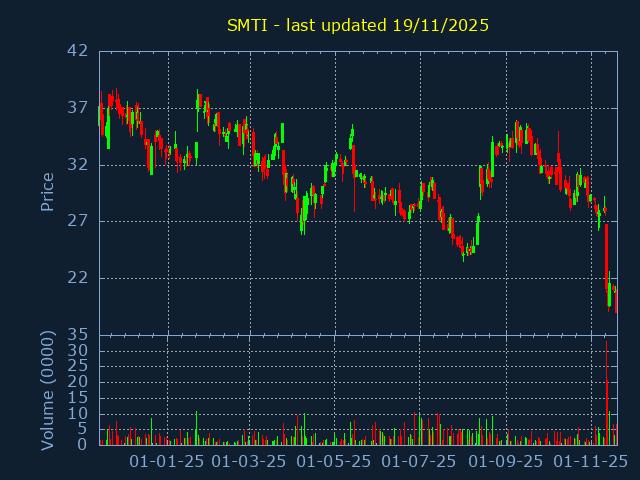Screen dimensions: 640x480
Task: Click the Price axis label
Action: coord(47,191)
